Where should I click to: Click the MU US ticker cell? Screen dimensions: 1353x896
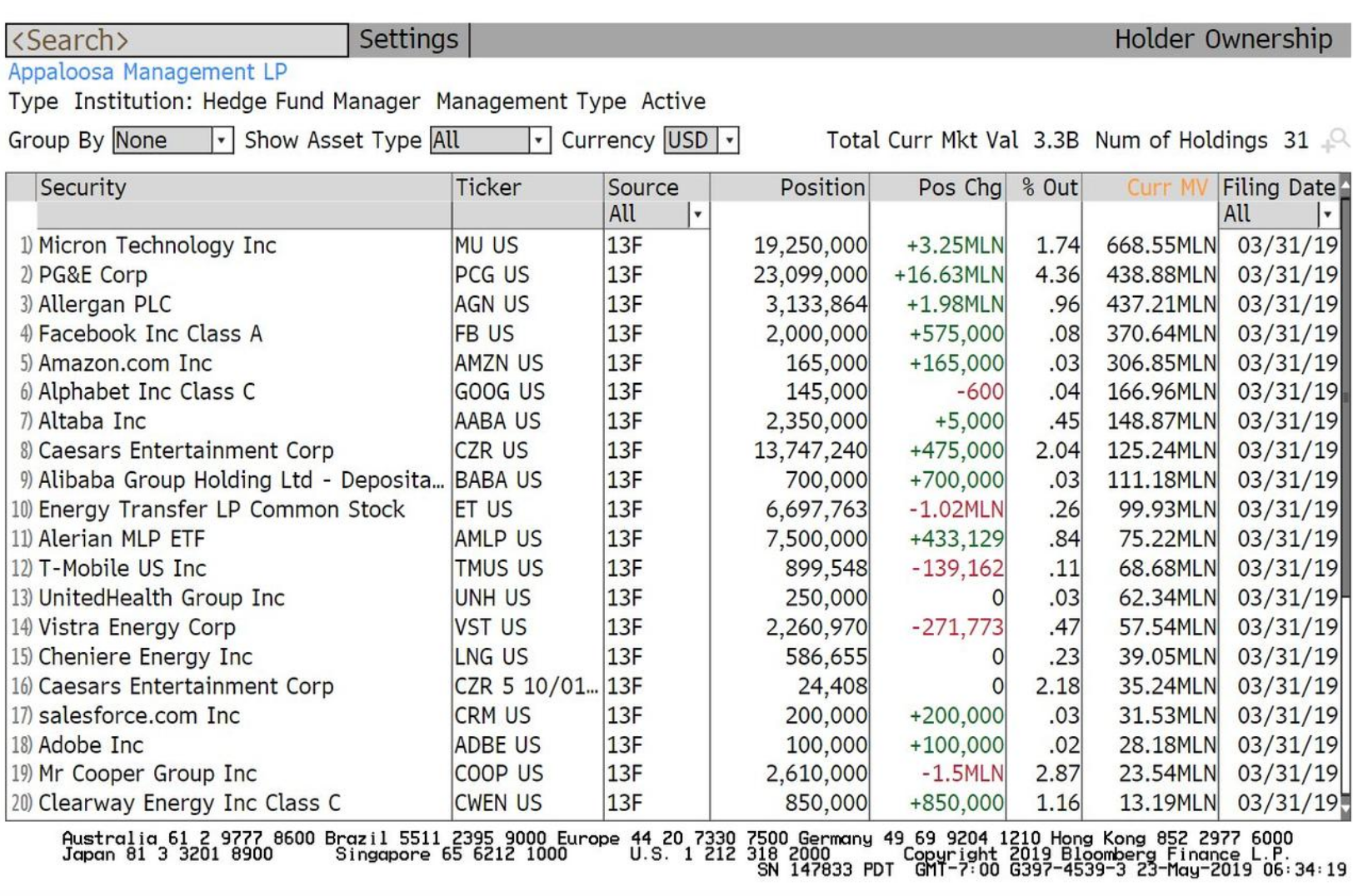[487, 246]
